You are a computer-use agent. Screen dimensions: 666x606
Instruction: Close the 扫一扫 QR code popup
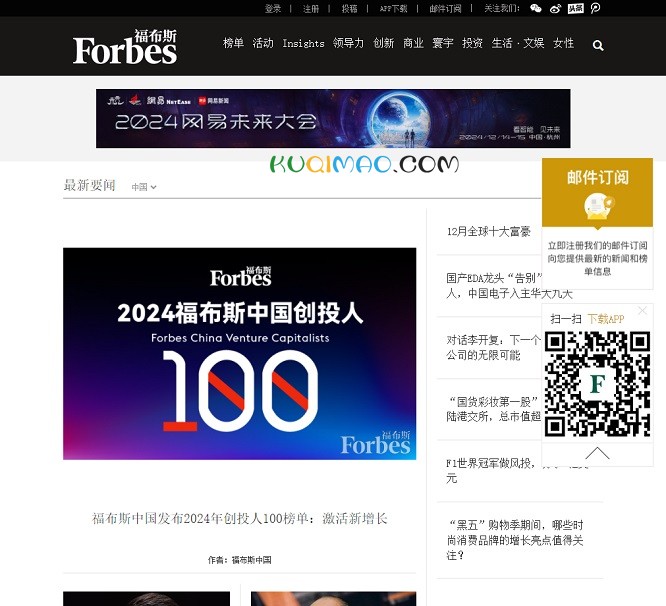click(642, 310)
